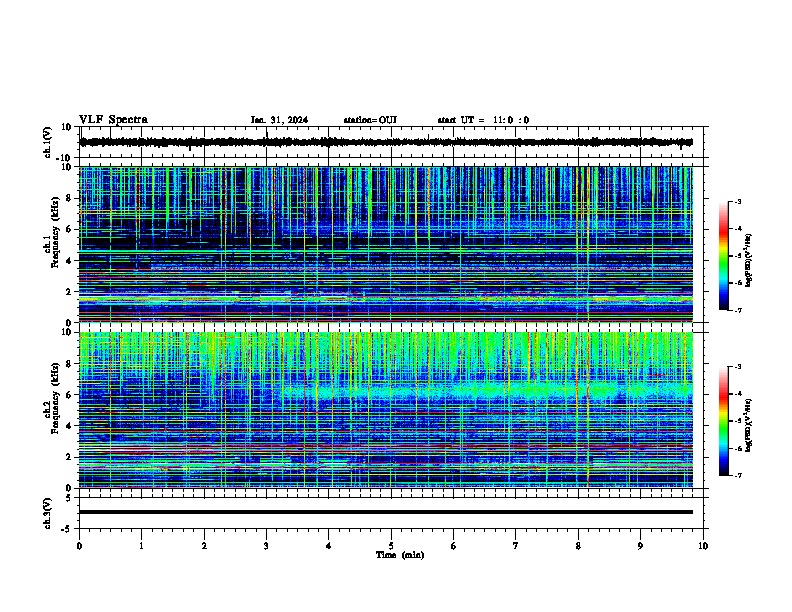Click the "8" kHz tick on ch.1 frequency axis
Viewport: 792px width, 612px height.
coord(69,198)
